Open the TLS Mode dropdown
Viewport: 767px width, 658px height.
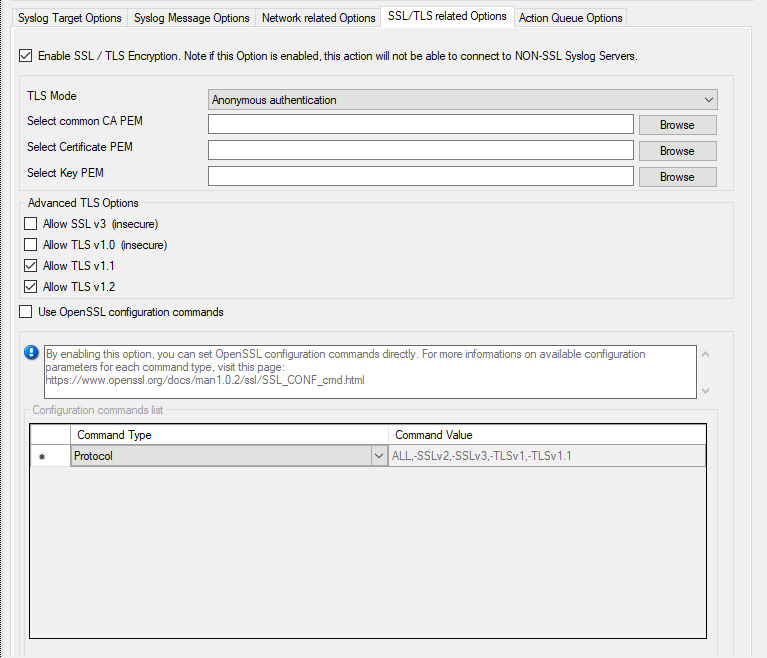pyautogui.click(x=463, y=100)
